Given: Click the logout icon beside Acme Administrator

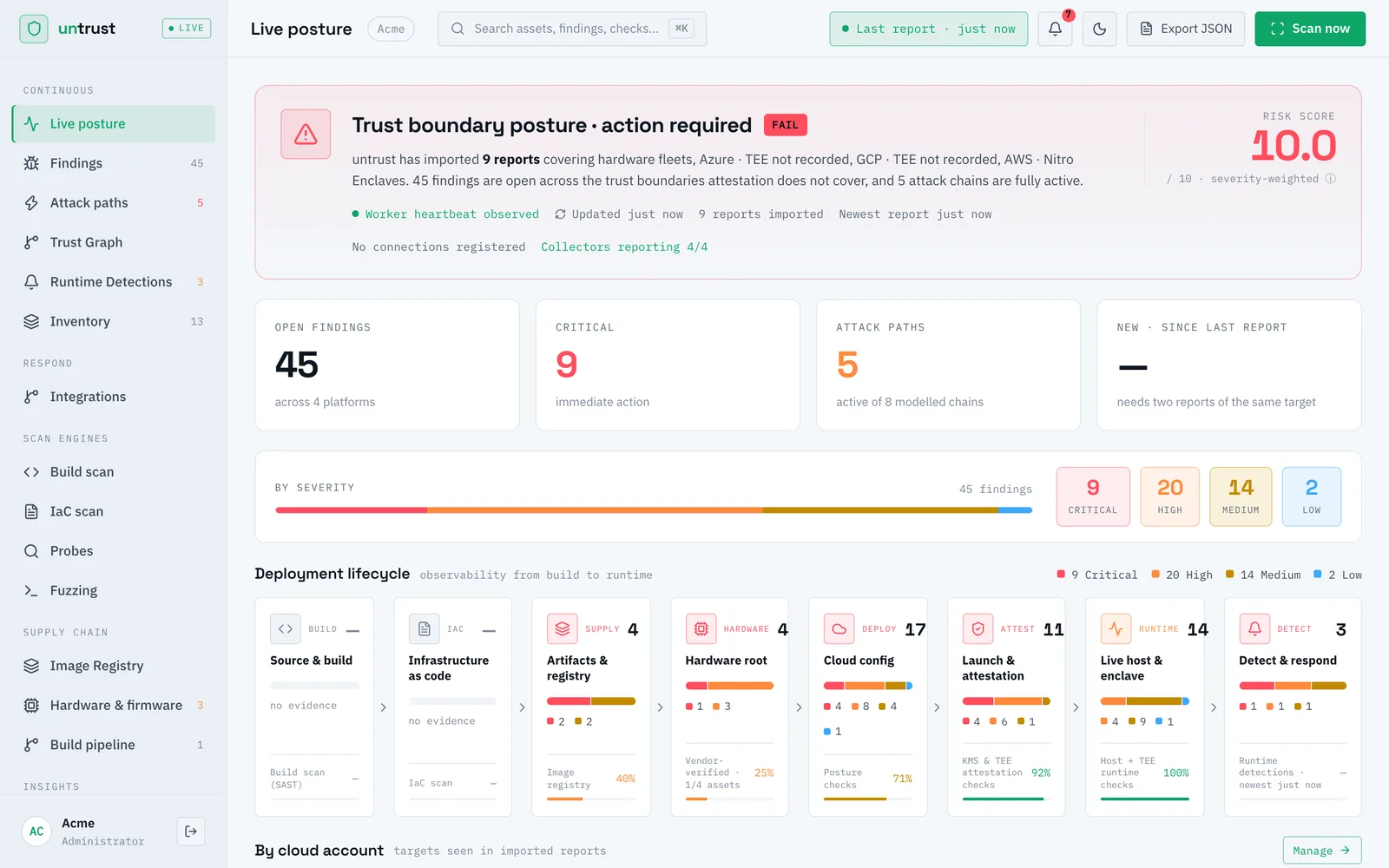Looking at the screenshot, I should pos(191,832).
